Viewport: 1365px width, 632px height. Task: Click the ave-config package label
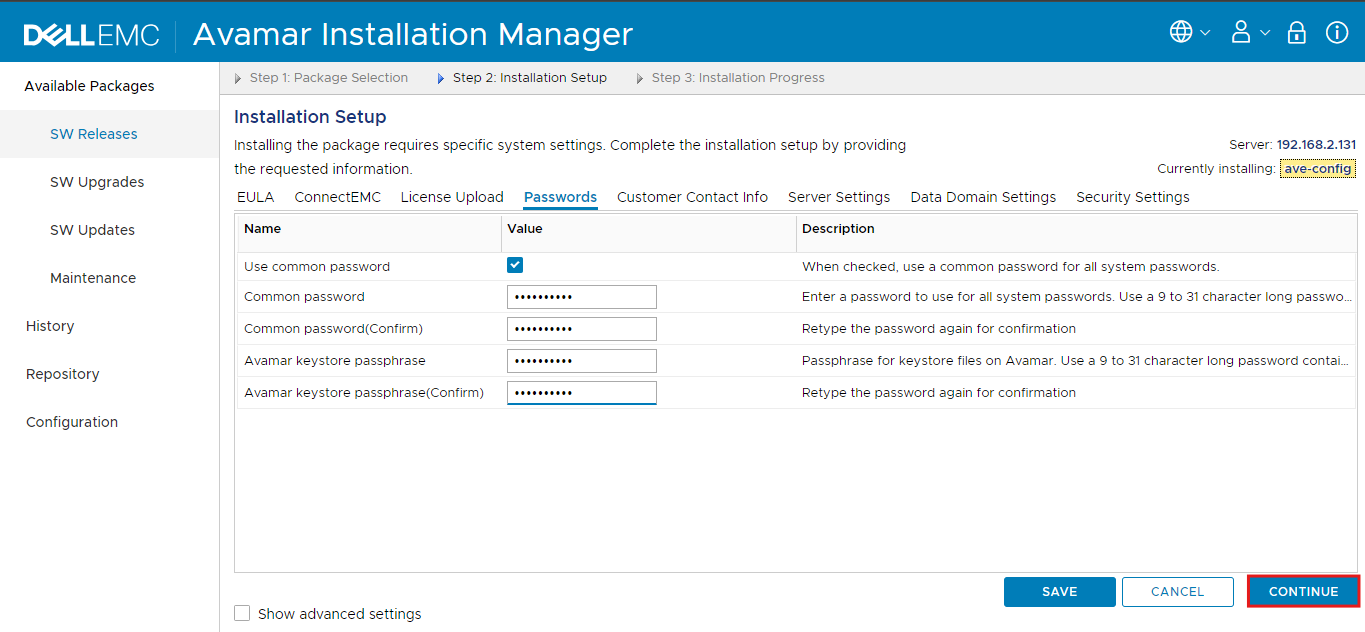point(1318,168)
